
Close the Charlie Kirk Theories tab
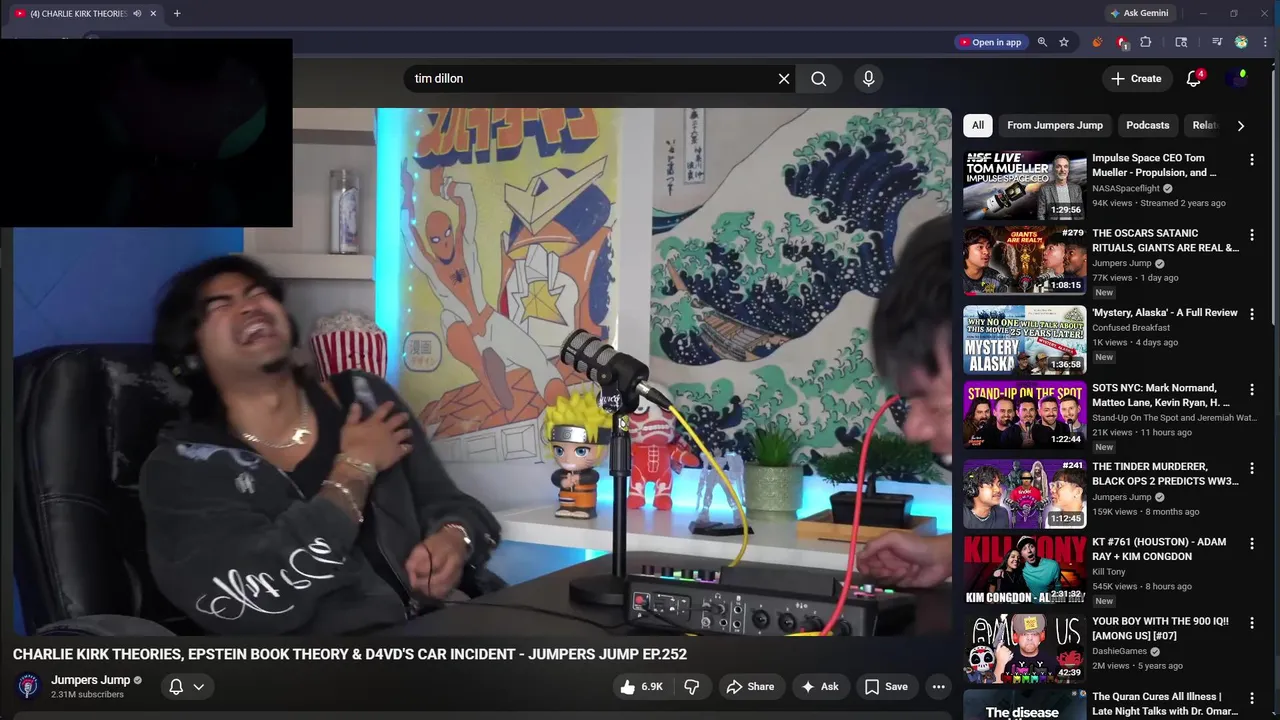click(x=153, y=13)
